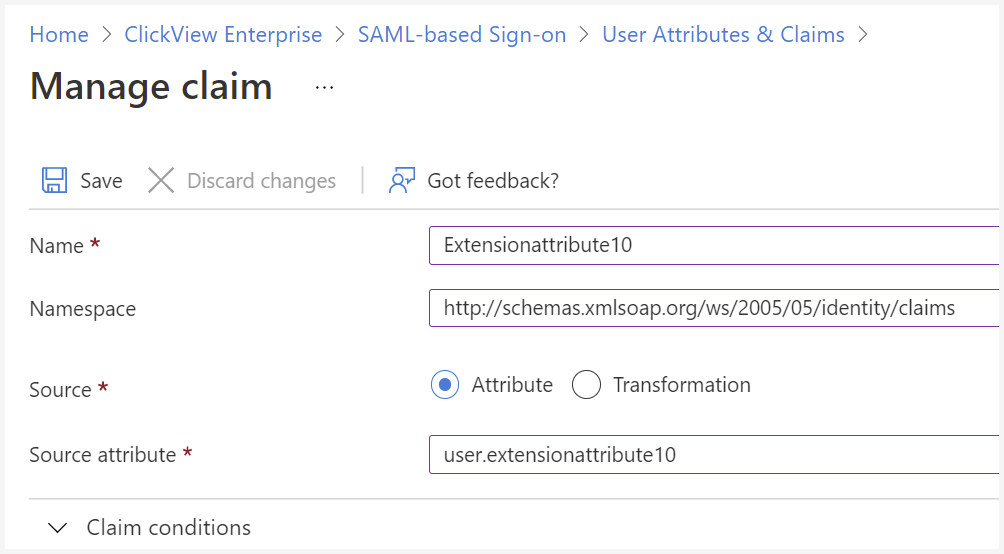
Task: Click the chevron icon after Home breadcrumb
Action: coord(107,35)
